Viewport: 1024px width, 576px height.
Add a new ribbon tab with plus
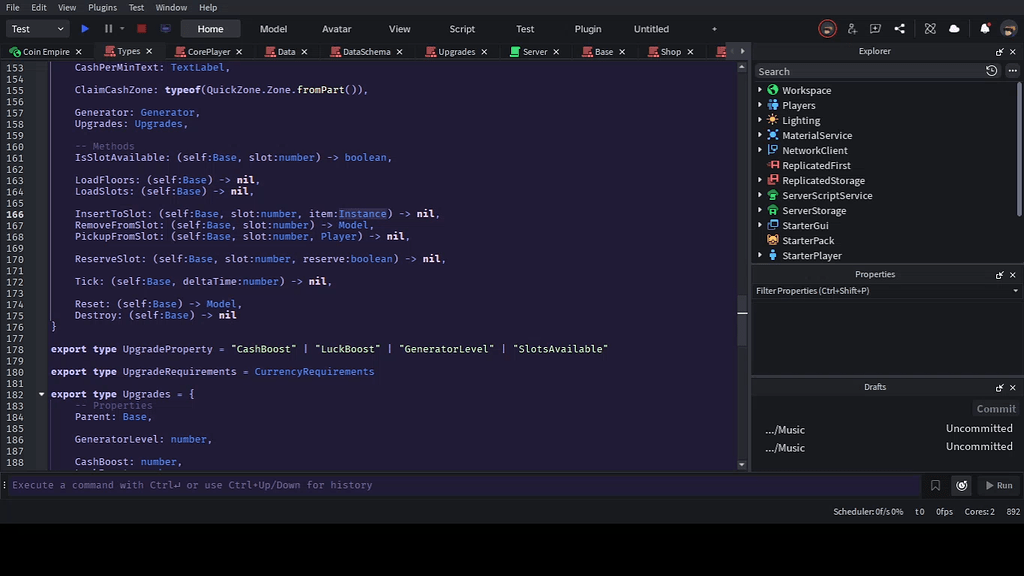tap(714, 29)
